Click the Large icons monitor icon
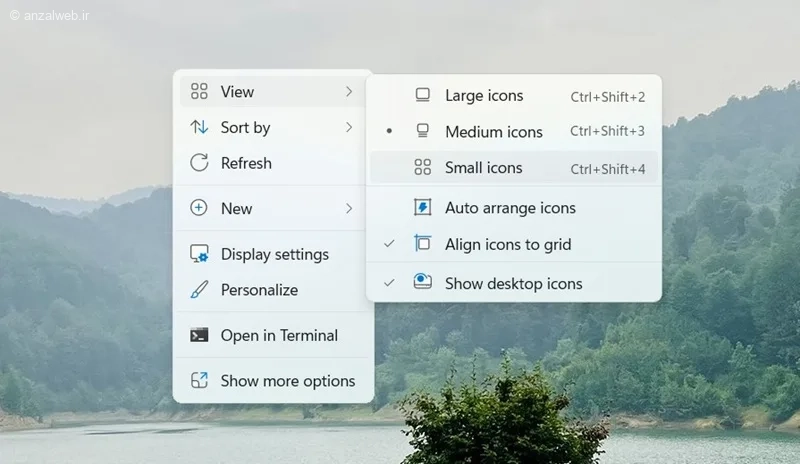The height and width of the screenshot is (464, 800). point(422,95)
